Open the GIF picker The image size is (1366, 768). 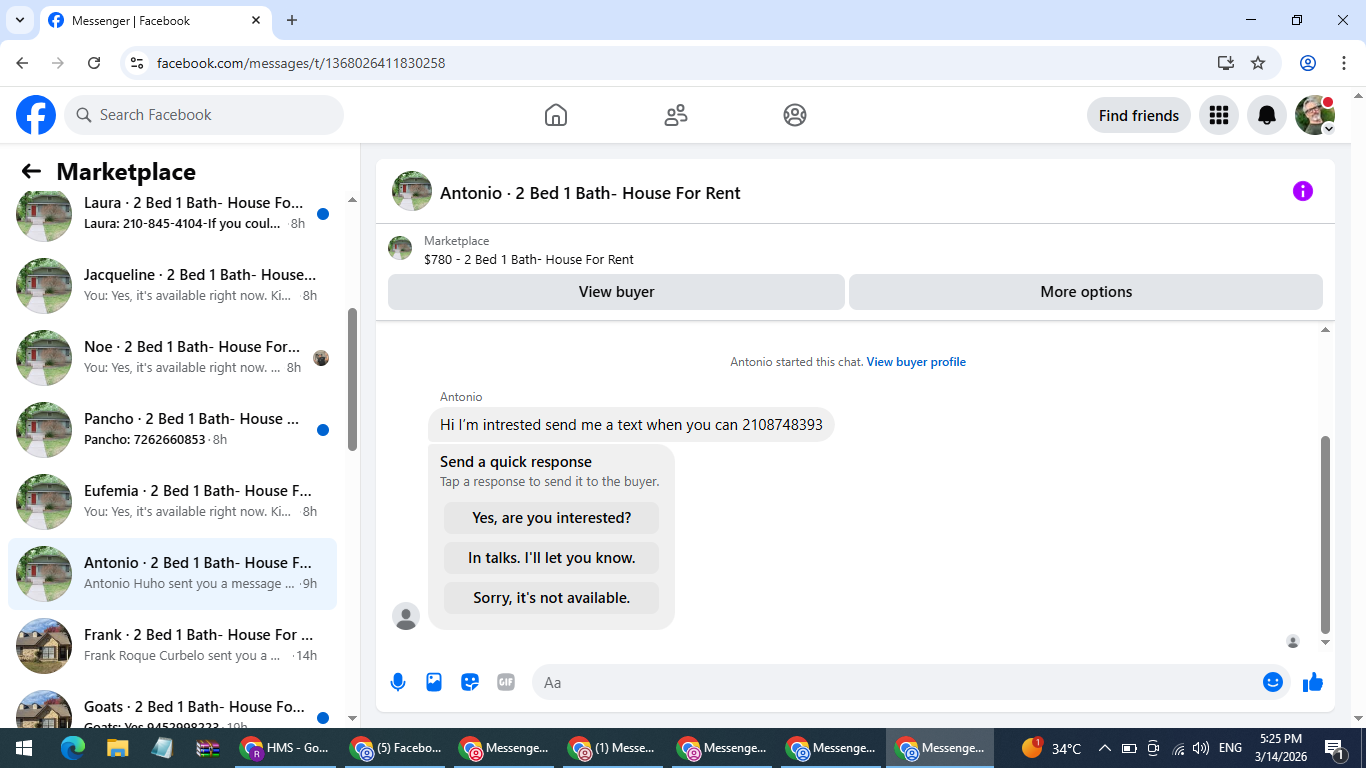click(x=506, y=682)
